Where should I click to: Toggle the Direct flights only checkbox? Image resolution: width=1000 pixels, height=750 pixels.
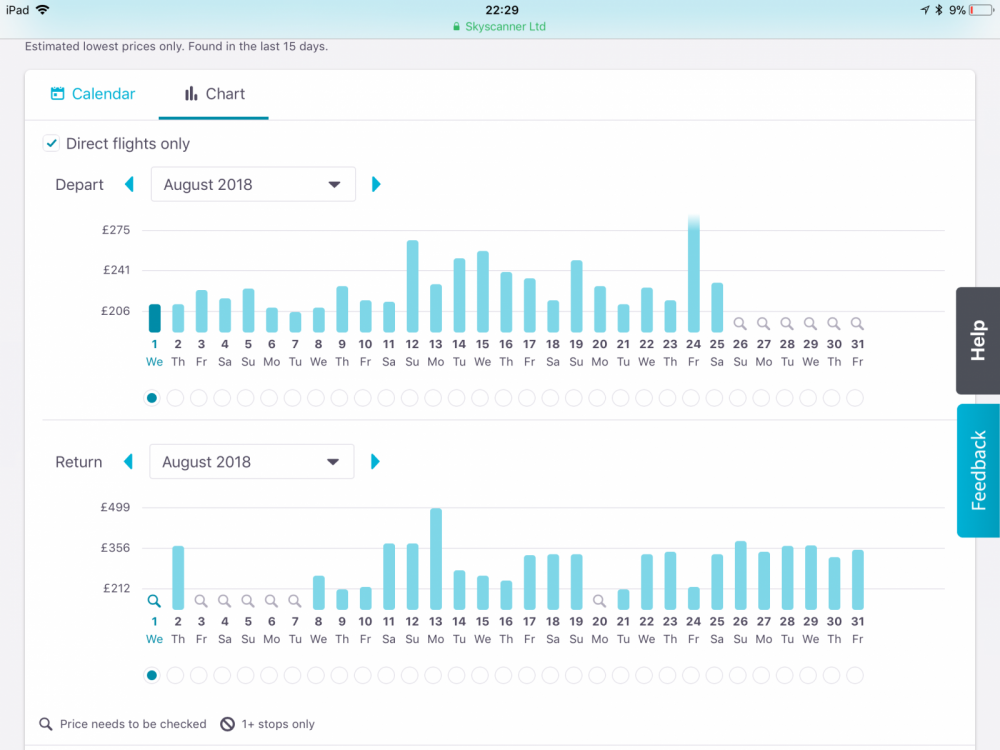52,143
